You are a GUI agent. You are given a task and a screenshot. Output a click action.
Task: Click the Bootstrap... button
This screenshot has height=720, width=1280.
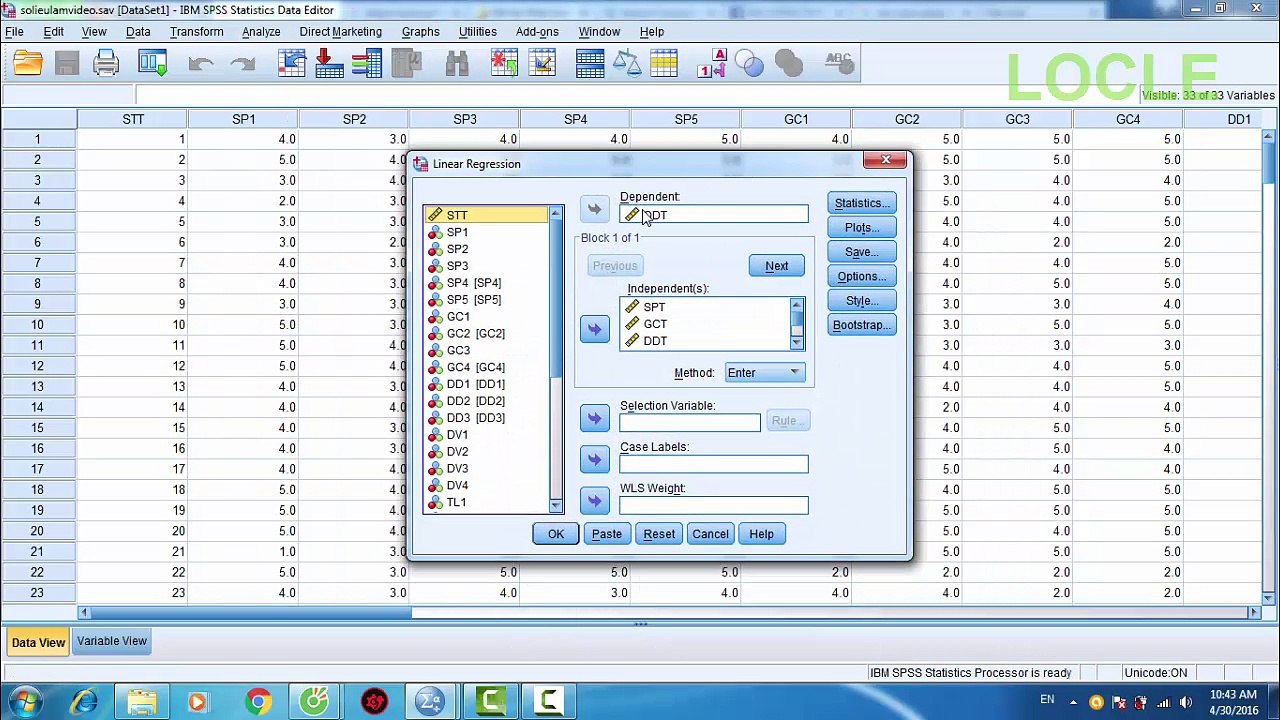[862, 325]
